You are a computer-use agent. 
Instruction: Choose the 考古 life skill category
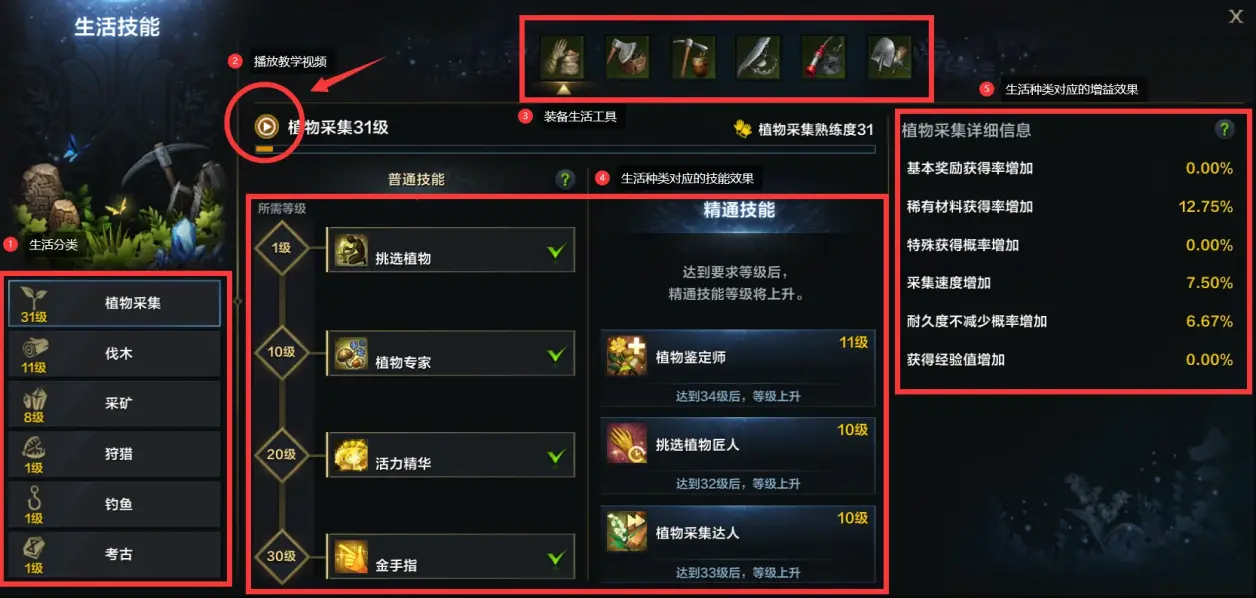[x=114, y=554]
